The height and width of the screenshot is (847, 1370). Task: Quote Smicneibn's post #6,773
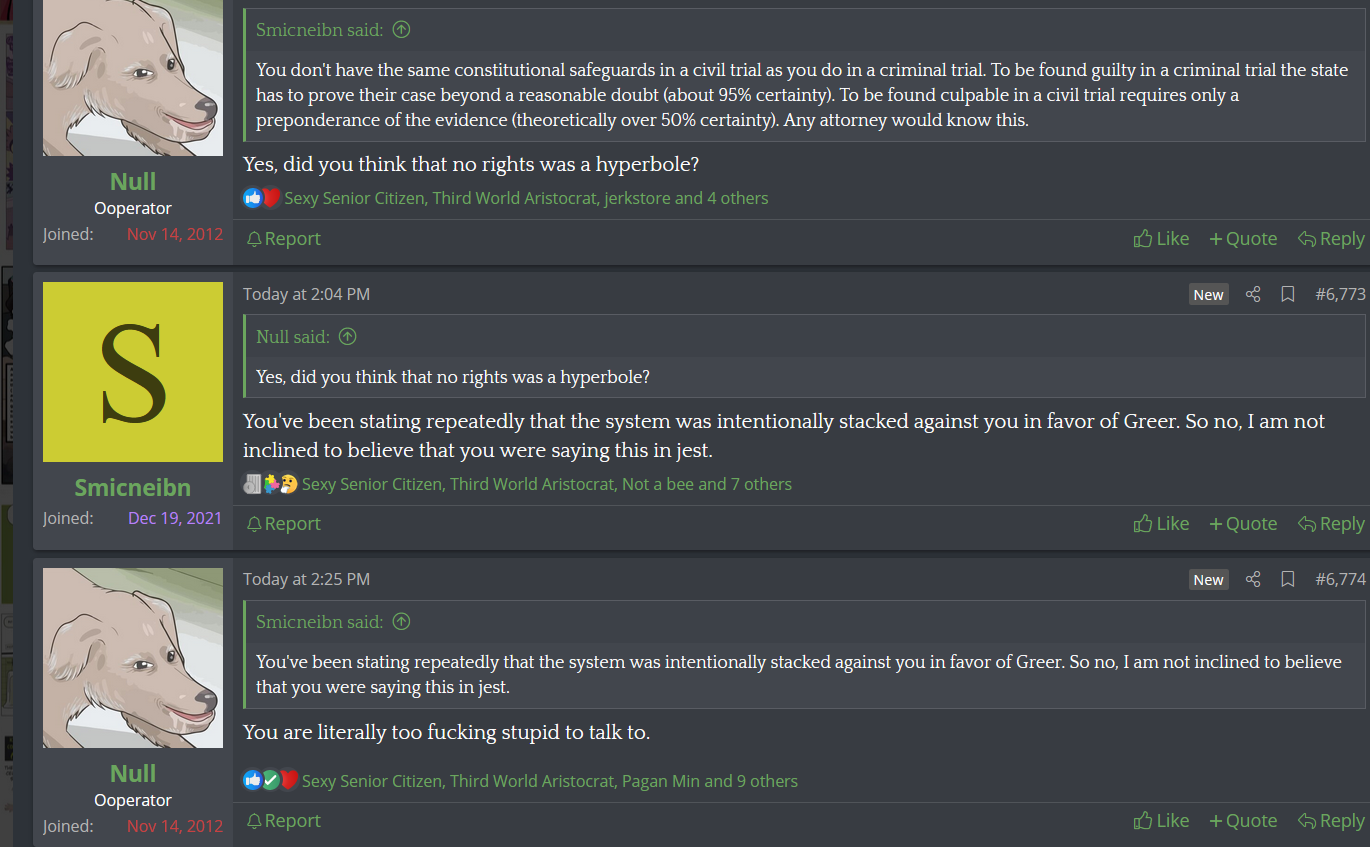point(1243,524)
